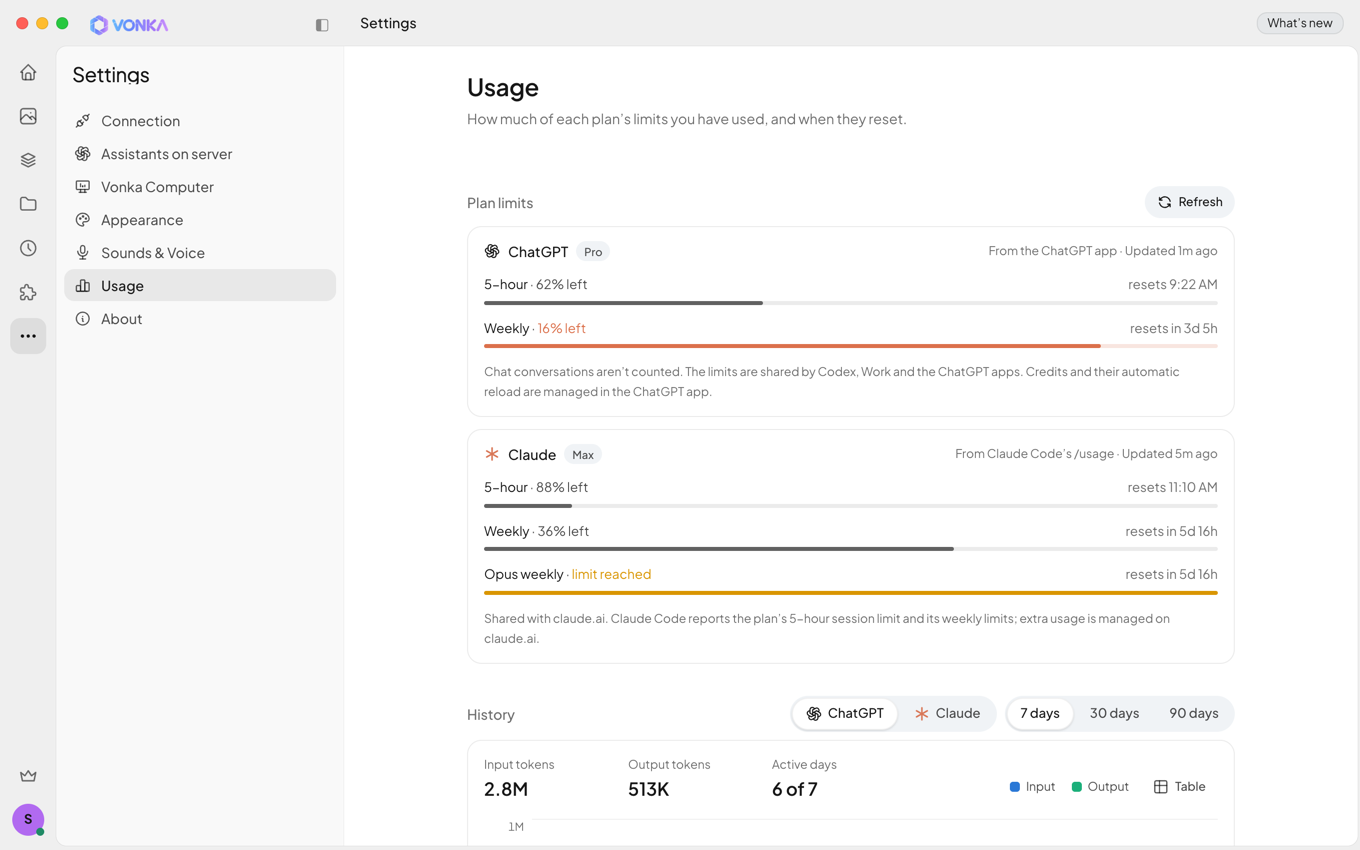Click the Pro badge next to ChatGPT

pos(593,252)
